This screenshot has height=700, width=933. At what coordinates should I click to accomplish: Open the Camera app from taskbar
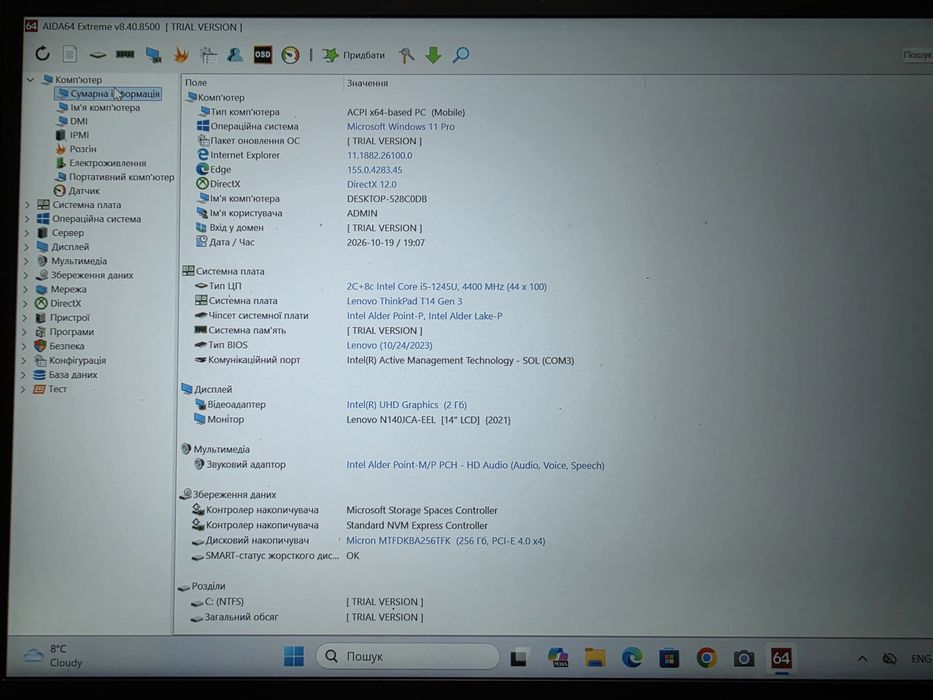(x=743, y=658)
